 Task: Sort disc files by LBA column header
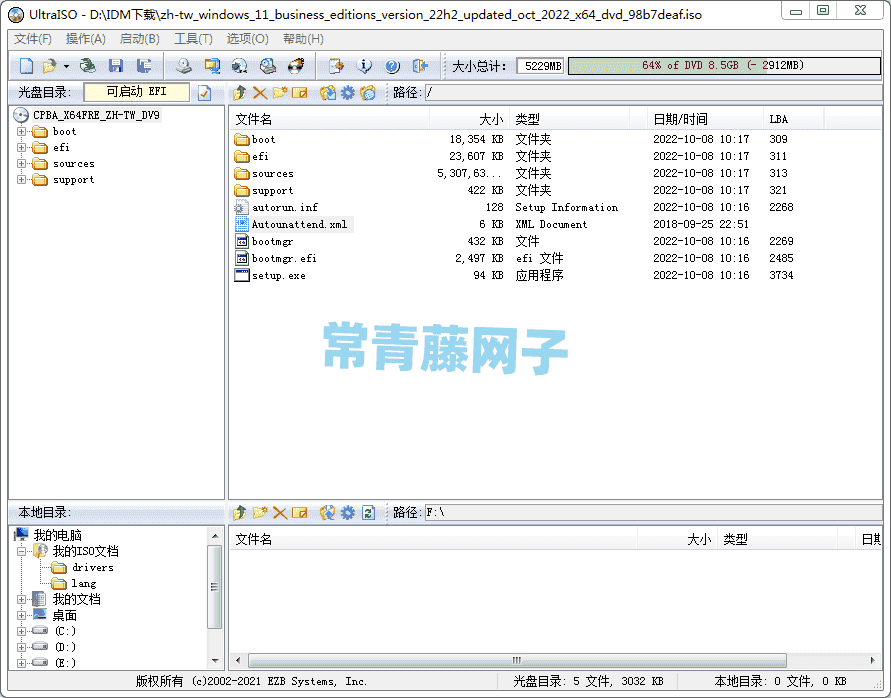click(x=793, y=119)
